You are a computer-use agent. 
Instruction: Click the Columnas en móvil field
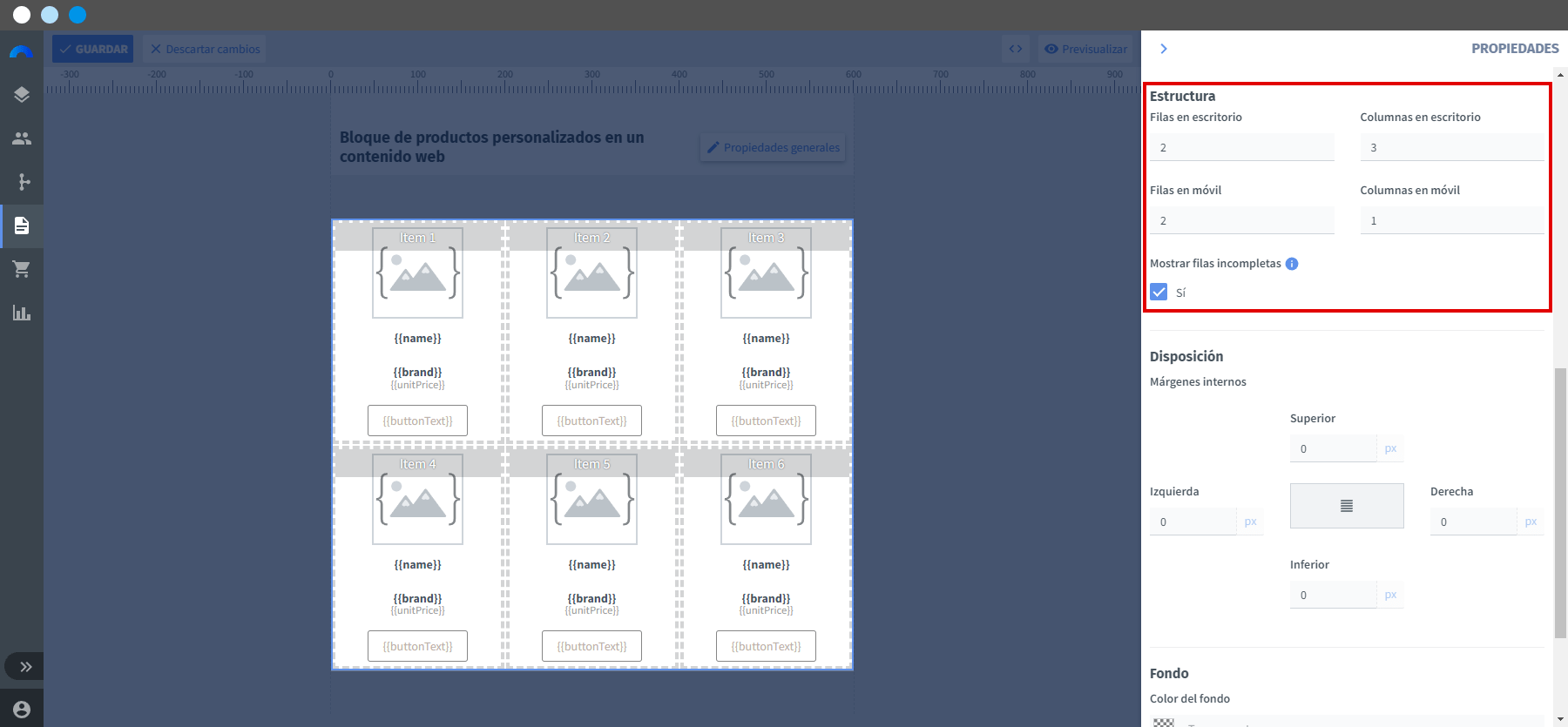(1452, 220)
